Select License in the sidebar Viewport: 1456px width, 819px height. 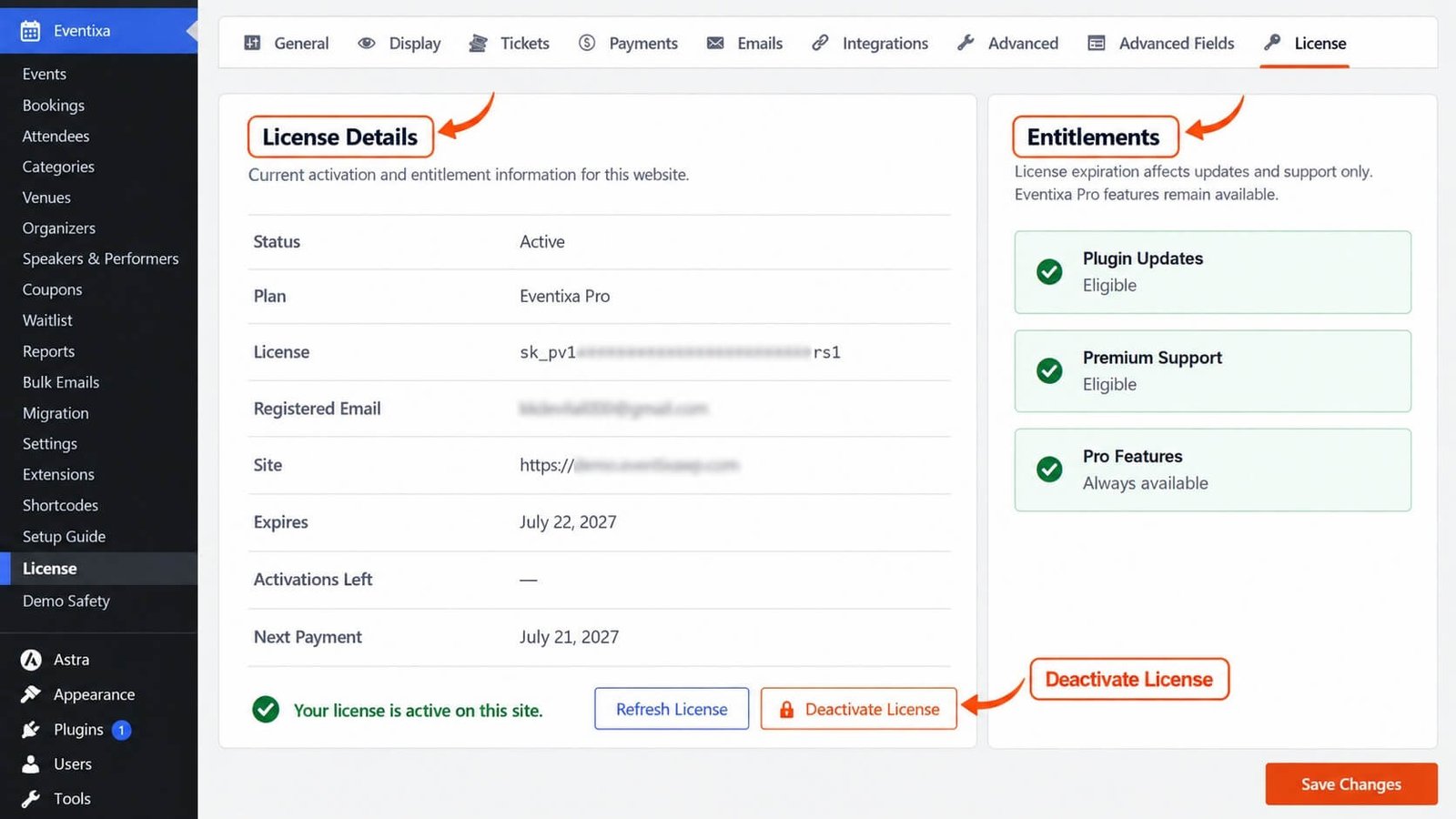coord(98,569)
